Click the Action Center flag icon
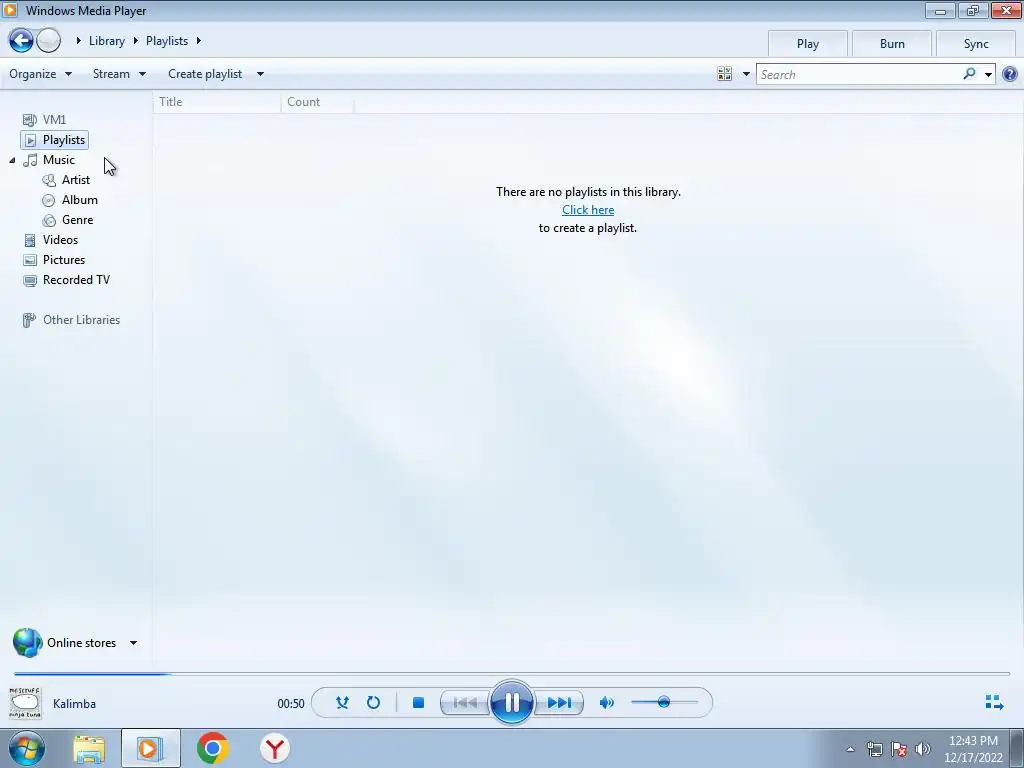Viewport: 1024px width, 768px height. coord(899,749)
